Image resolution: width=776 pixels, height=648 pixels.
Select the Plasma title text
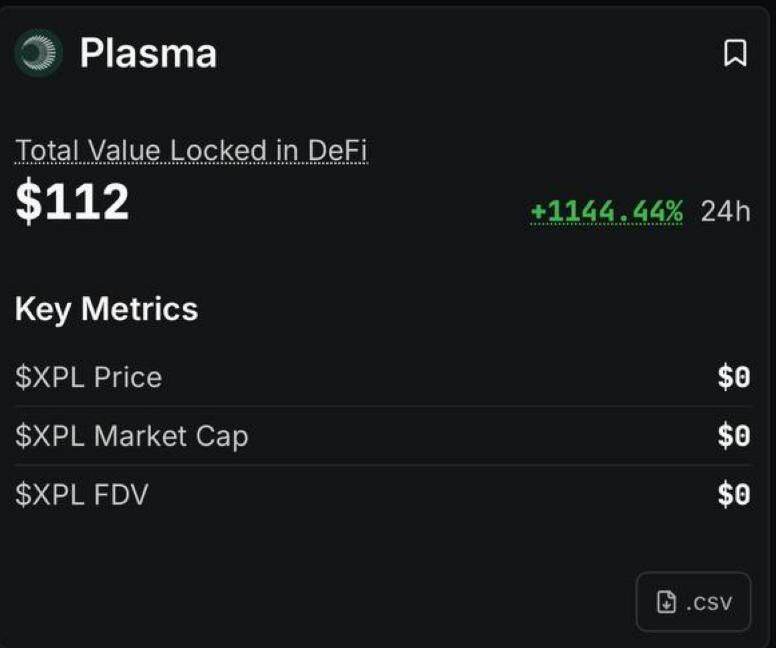[x=148, y=53]
